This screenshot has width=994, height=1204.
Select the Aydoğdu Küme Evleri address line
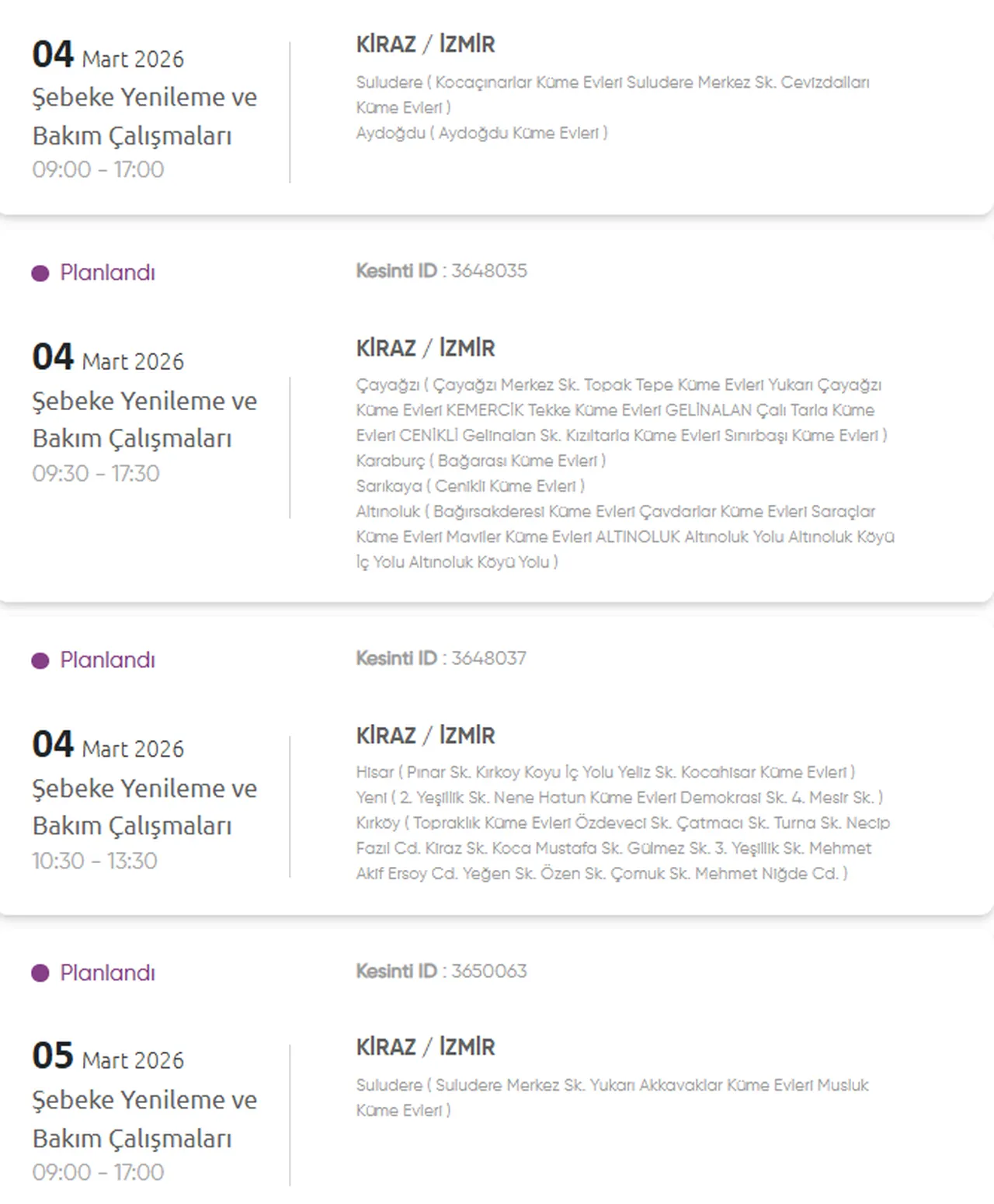pyautogui.click(x=481, y=134)
